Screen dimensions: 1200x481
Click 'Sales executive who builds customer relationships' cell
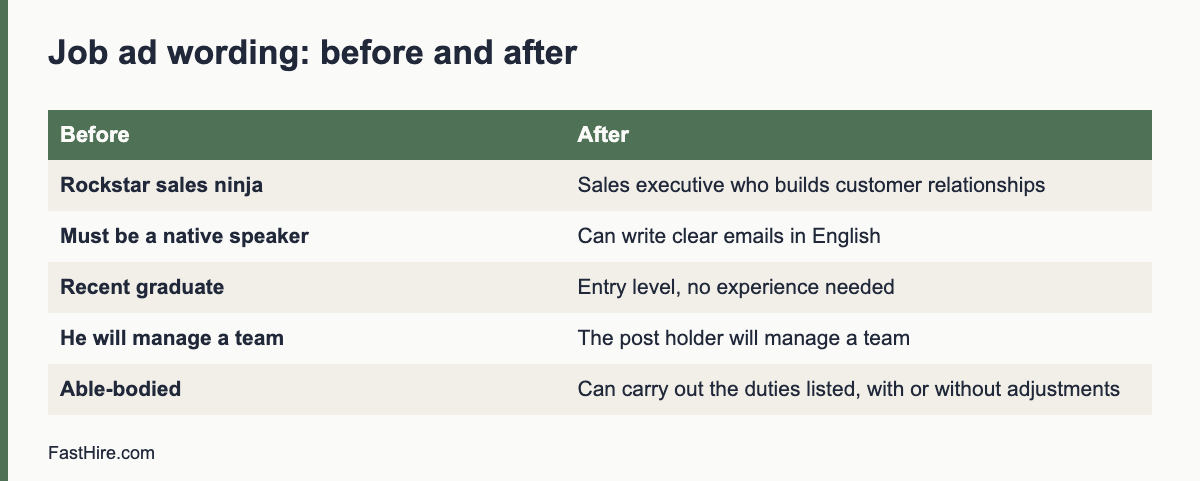point(858,185)
